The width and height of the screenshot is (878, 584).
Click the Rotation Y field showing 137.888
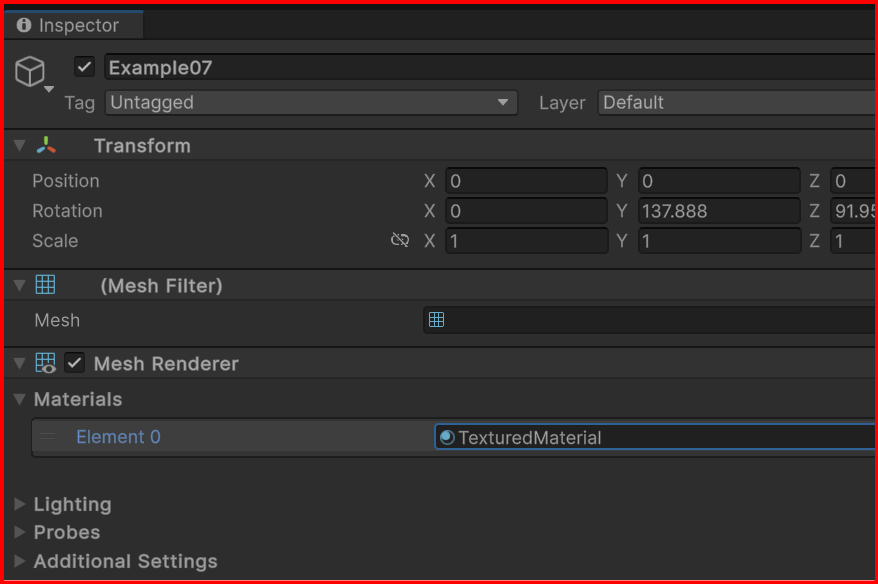tap(718, 211)
